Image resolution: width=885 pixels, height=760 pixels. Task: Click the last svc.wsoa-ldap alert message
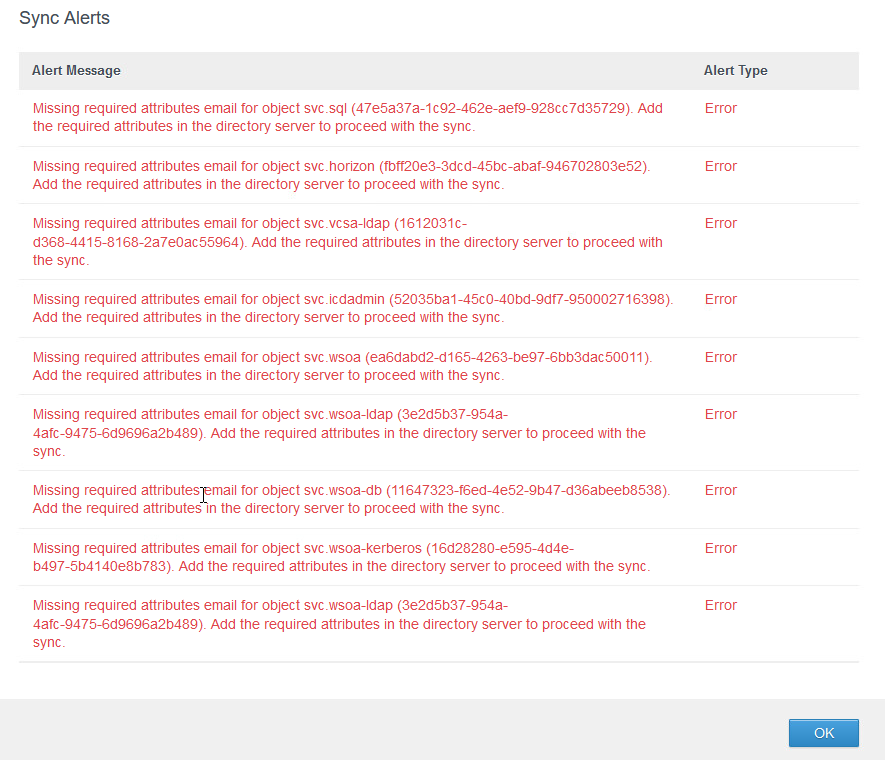pos(339,624)
